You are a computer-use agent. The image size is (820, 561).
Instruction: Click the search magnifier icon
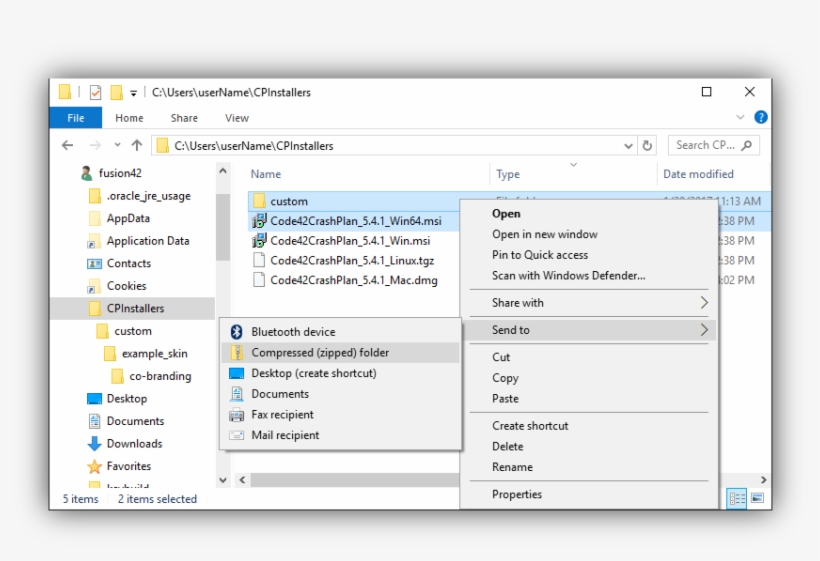click(x=747, y=145)
